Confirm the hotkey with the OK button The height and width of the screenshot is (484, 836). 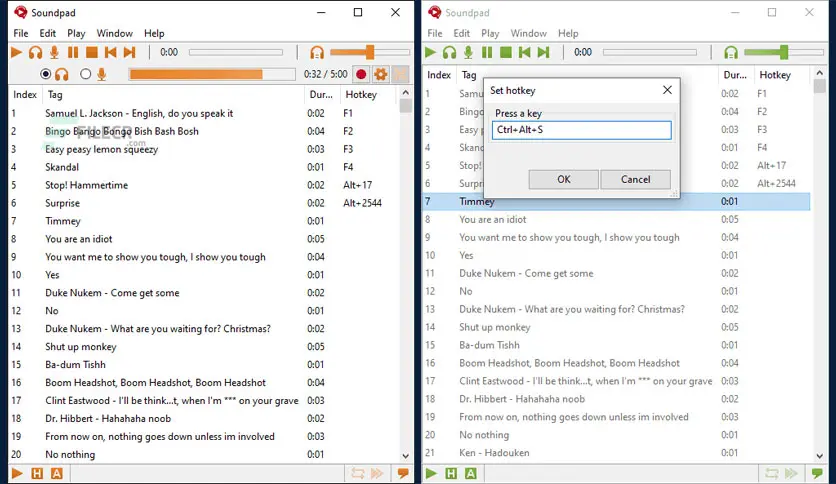coord(563,179)
